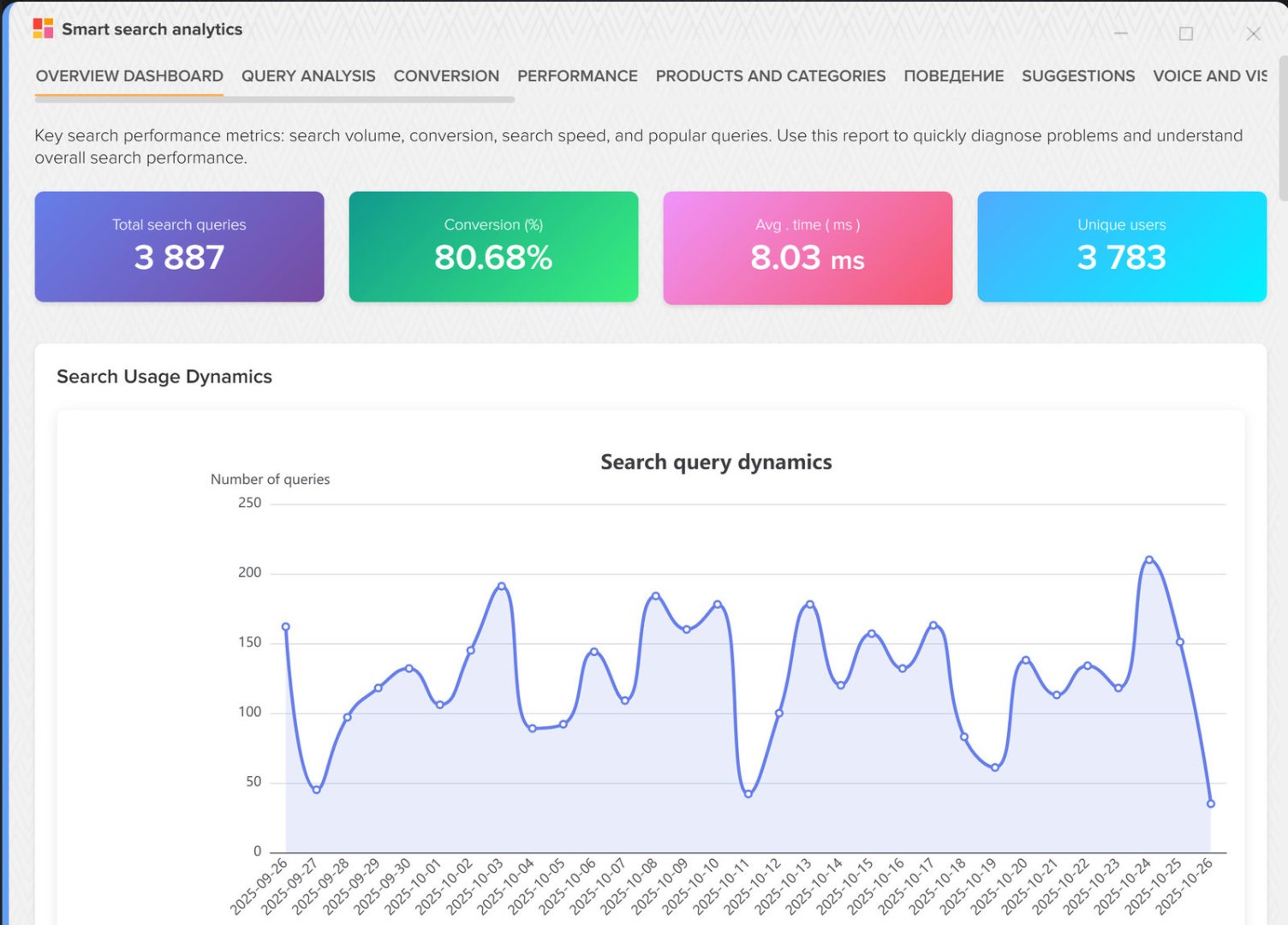Click the Total search queries card
Screen dimensions: 1288x925
pyautogui.click(x=179, y=247)
